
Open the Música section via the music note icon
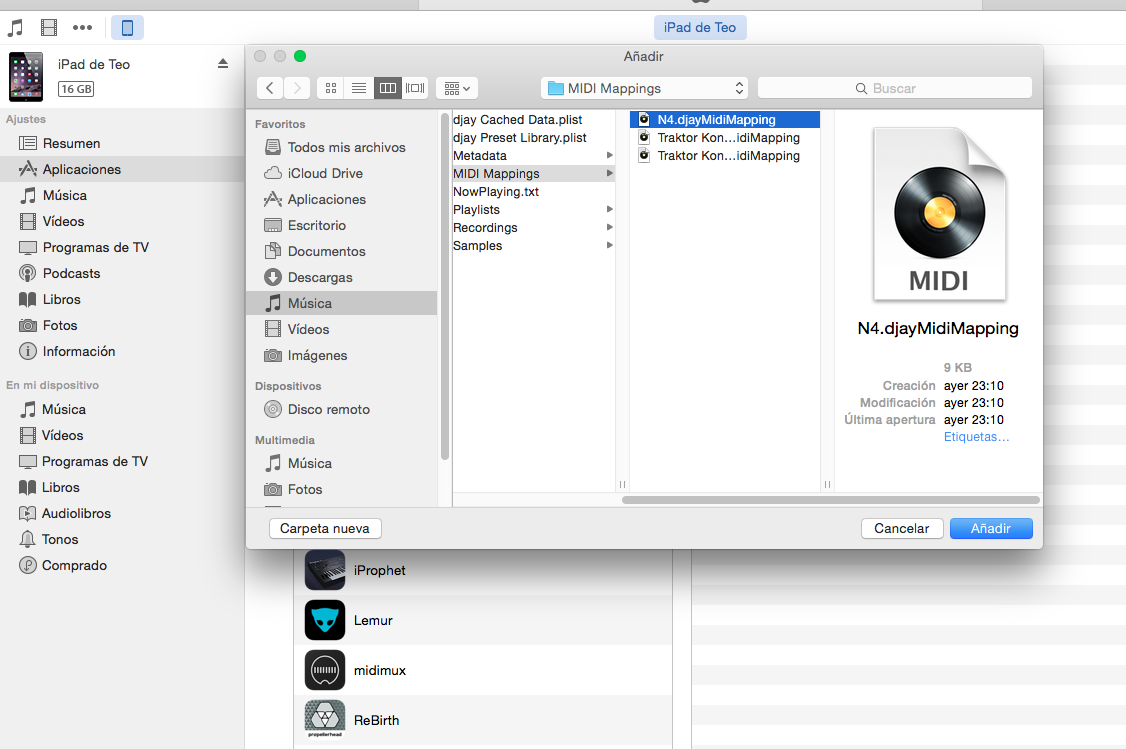click(14, 27)
